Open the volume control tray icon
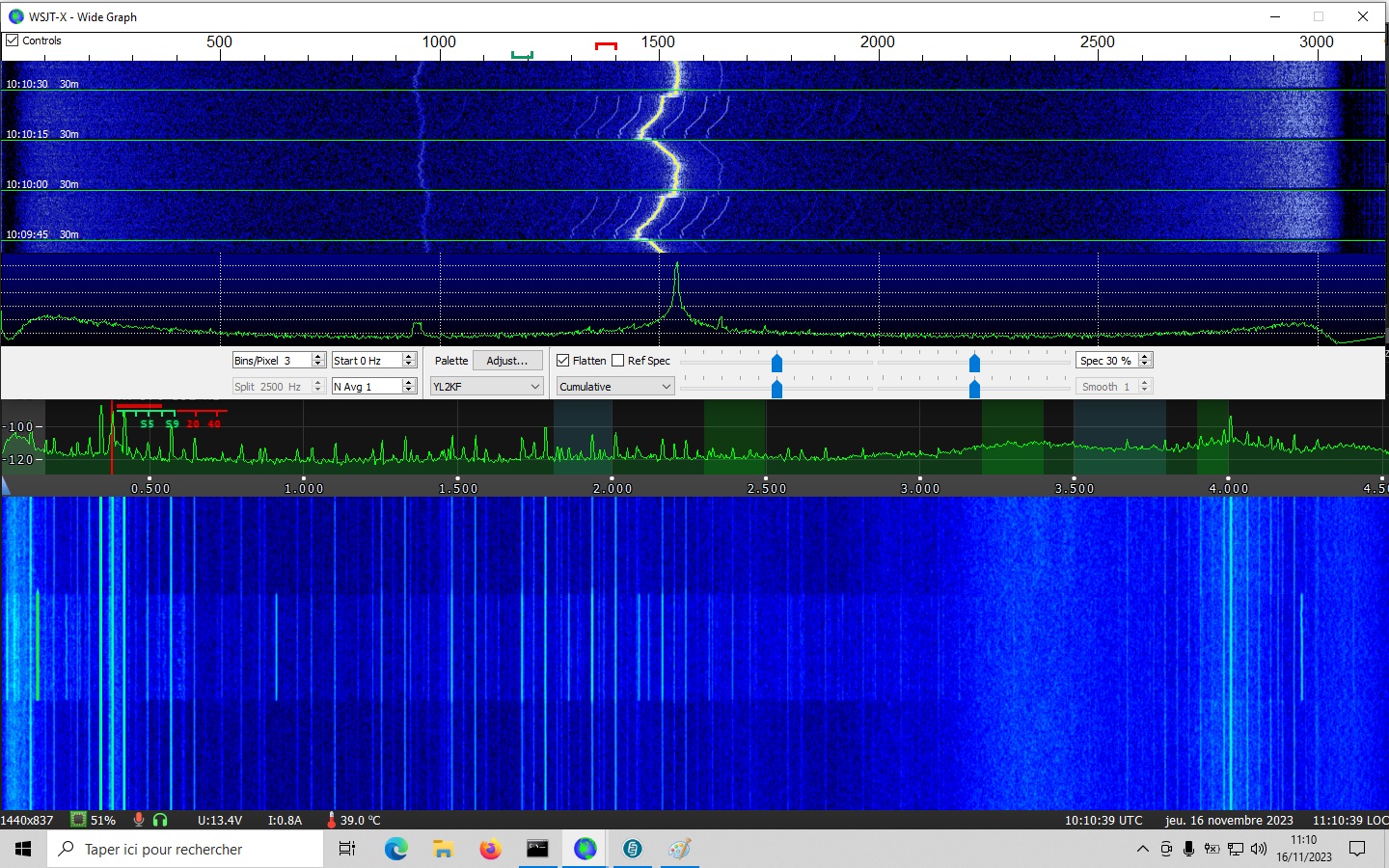Screen dimensions: 1389x868 [x=1259, y=849]
